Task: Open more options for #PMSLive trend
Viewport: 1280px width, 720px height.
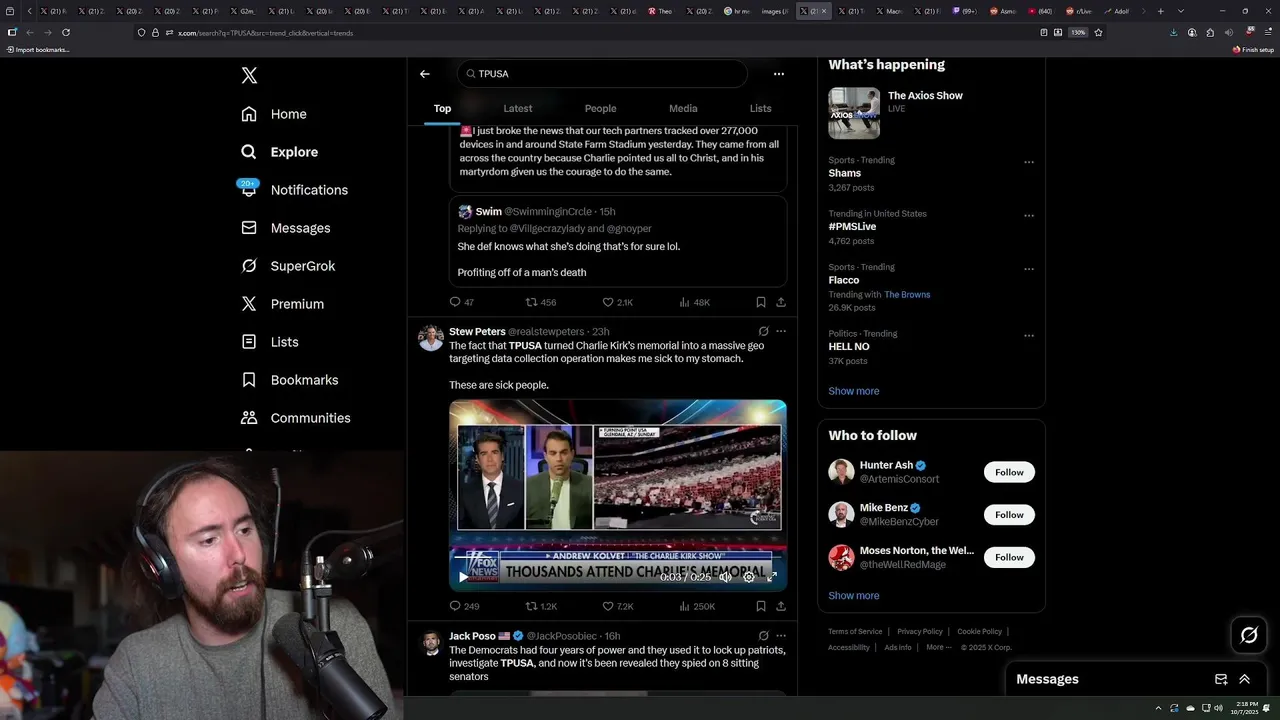Action: (x=1028, y=215)
